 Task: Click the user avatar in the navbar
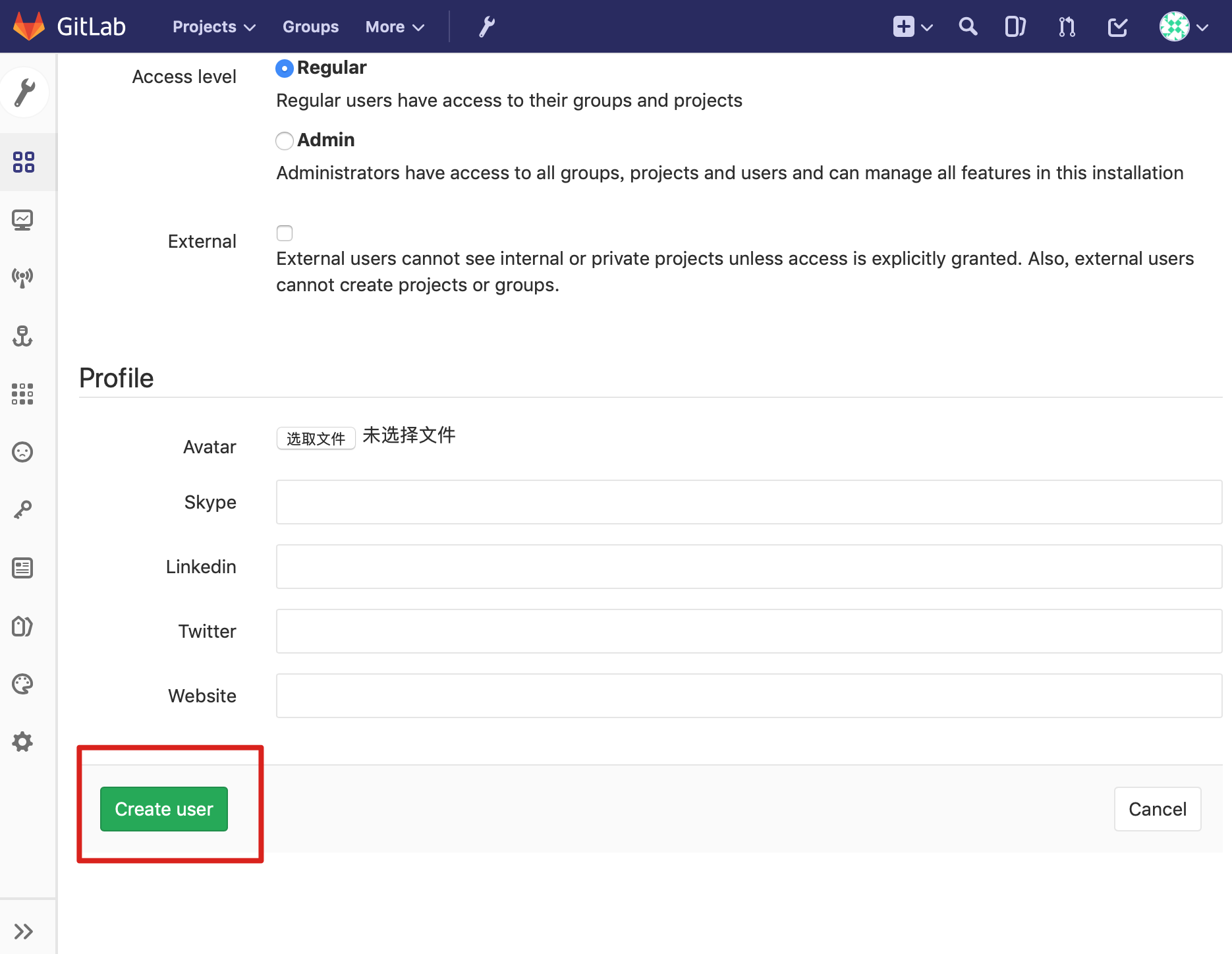(1174, 26)
